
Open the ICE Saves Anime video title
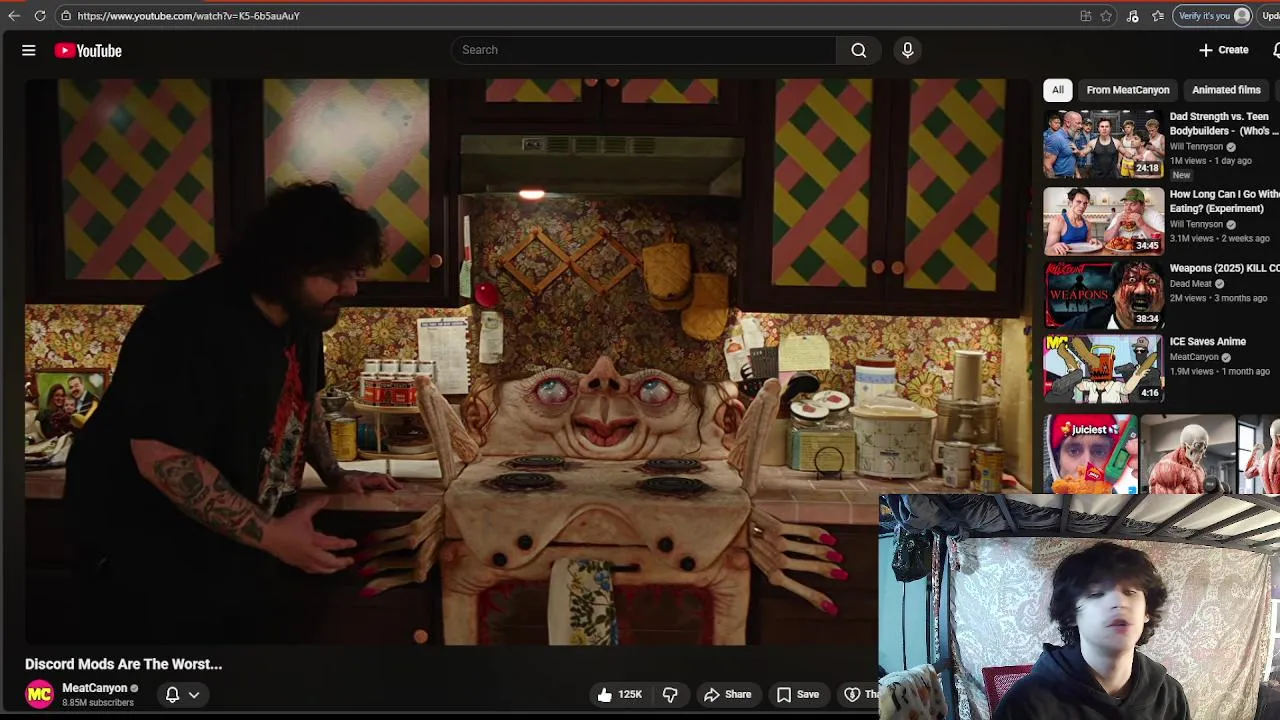click(x=1208, y=342)
